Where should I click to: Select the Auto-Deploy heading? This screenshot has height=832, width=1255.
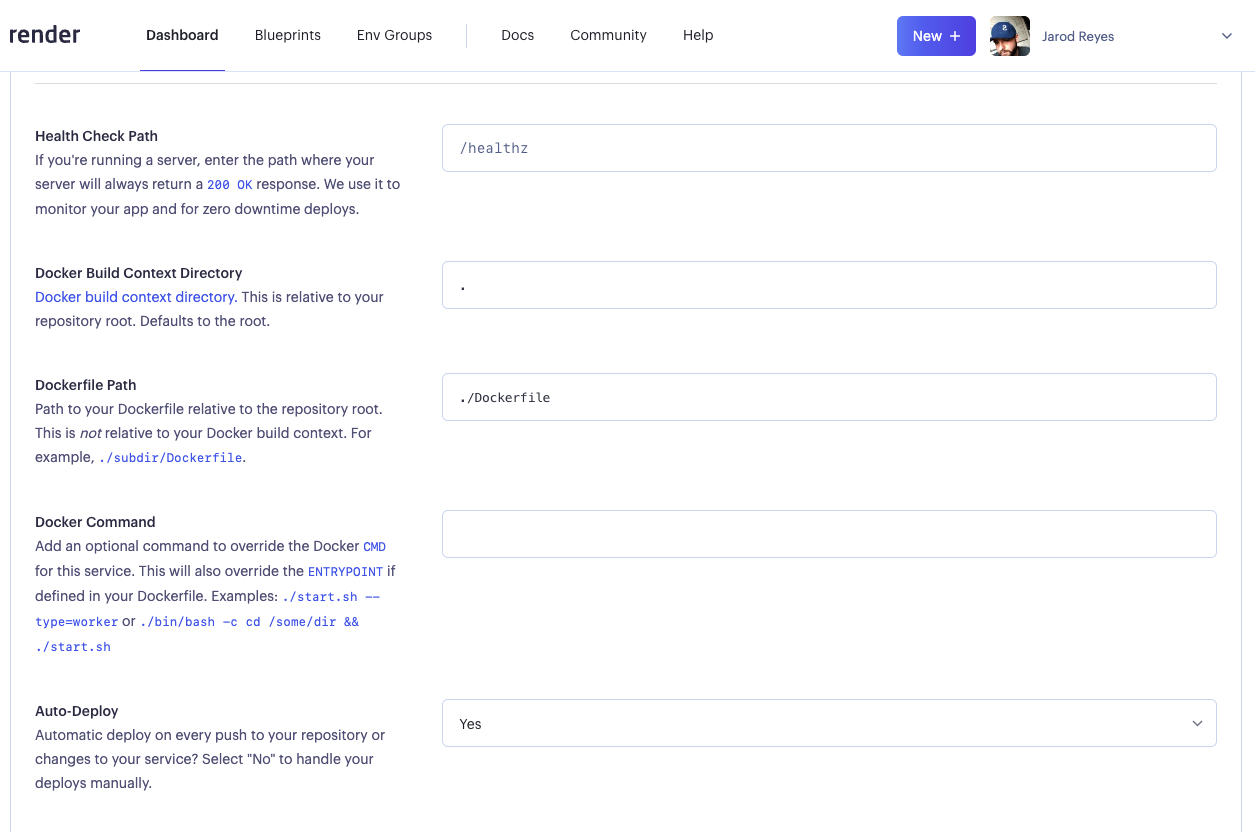[x=77, y=711]
